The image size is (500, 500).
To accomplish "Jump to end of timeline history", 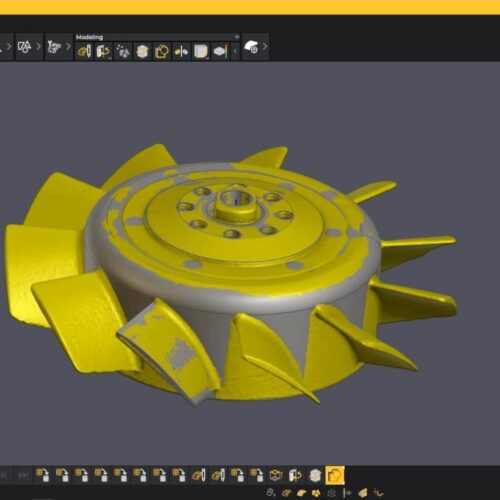I will click(x=23, y=475).
